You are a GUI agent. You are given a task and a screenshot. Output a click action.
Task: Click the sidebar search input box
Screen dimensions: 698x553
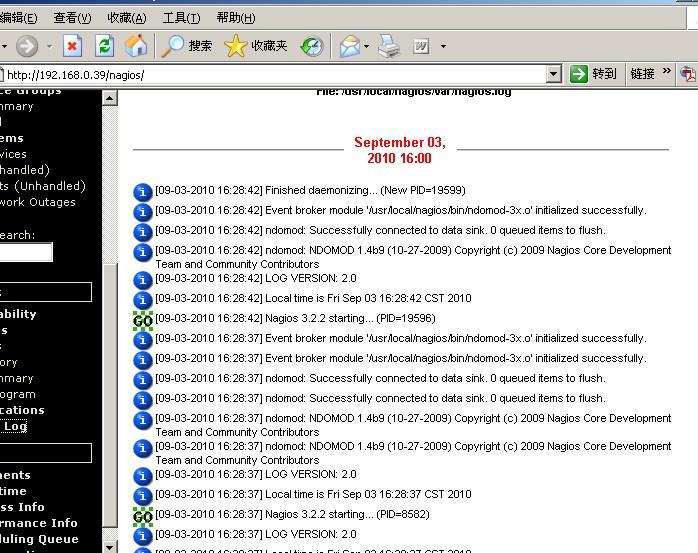pos(26,252)
